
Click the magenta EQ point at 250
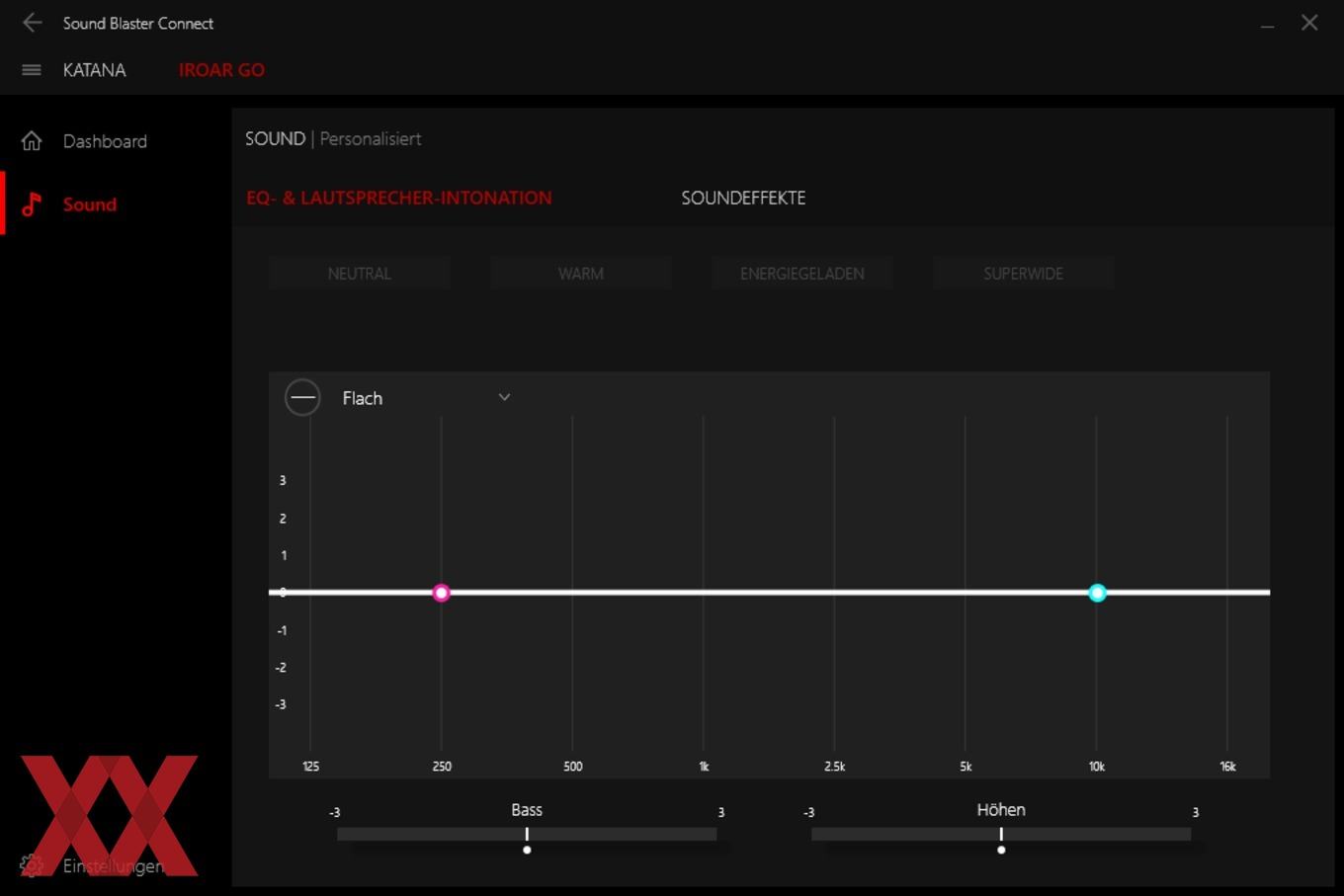click(442, 593)
